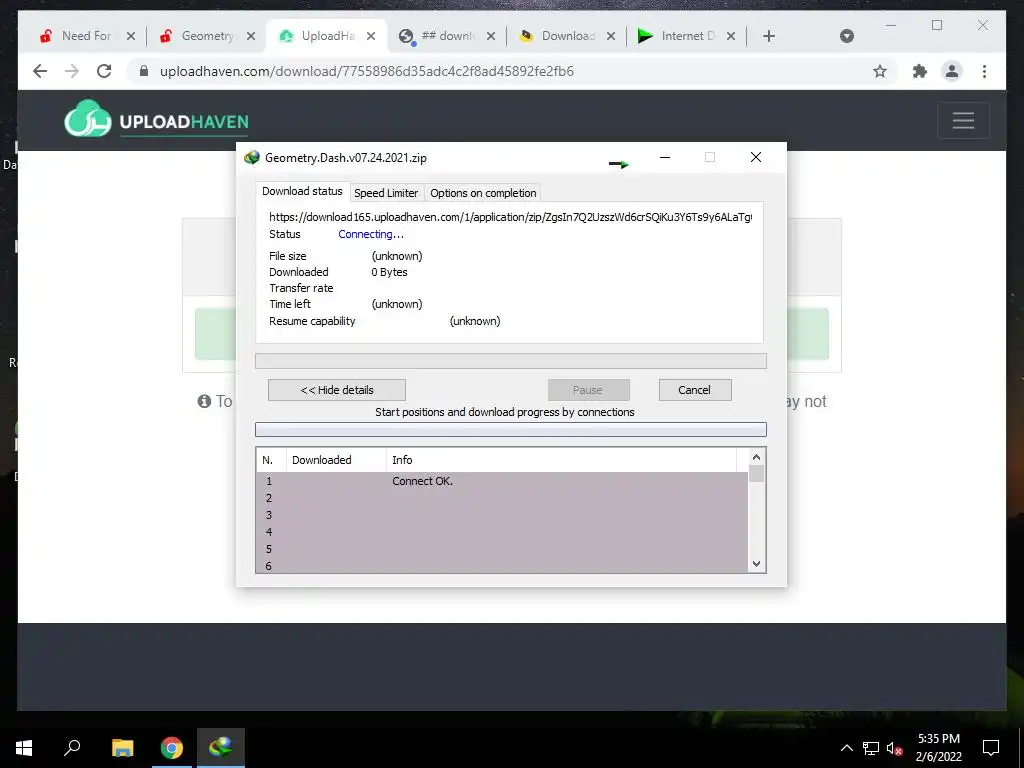Show hidden system tray icons
This screenshot has width=1024, height=768.
point(846,748)
